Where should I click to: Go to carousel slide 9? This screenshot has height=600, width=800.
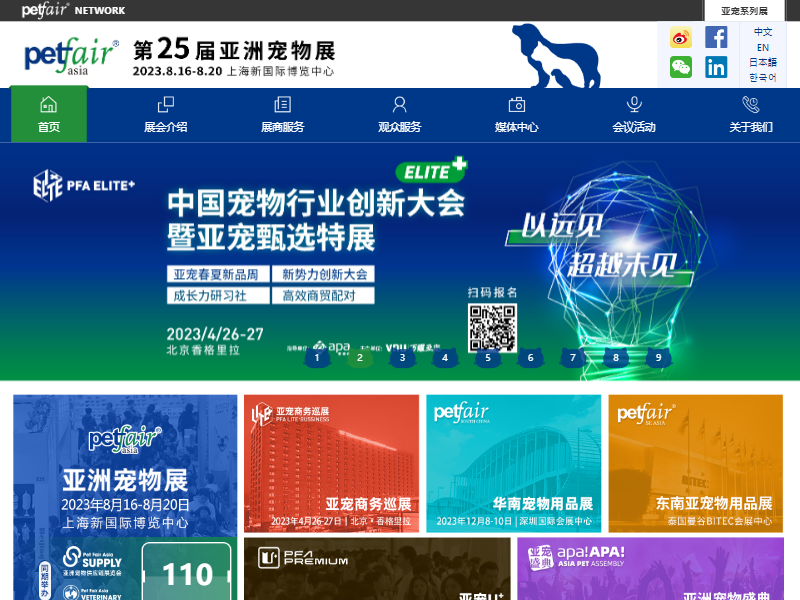pyautogui.click(x=658, y=357)
